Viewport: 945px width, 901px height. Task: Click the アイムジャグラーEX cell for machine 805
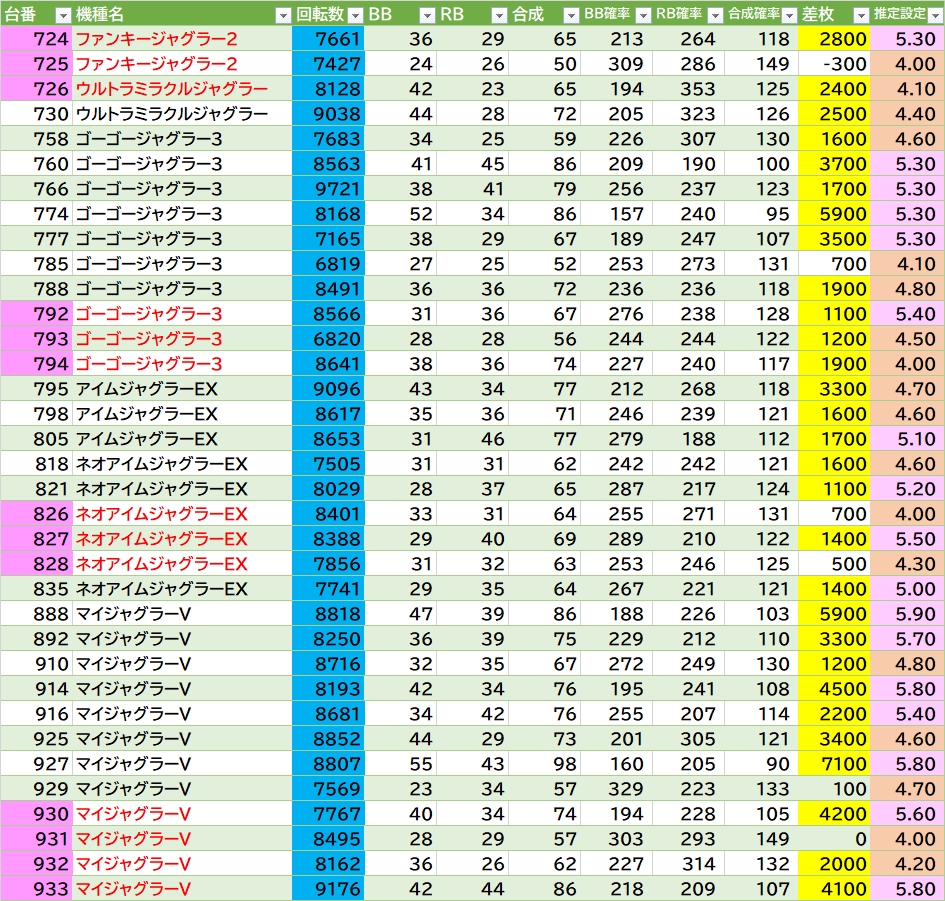pyautogui.click(x=182, y=439)
